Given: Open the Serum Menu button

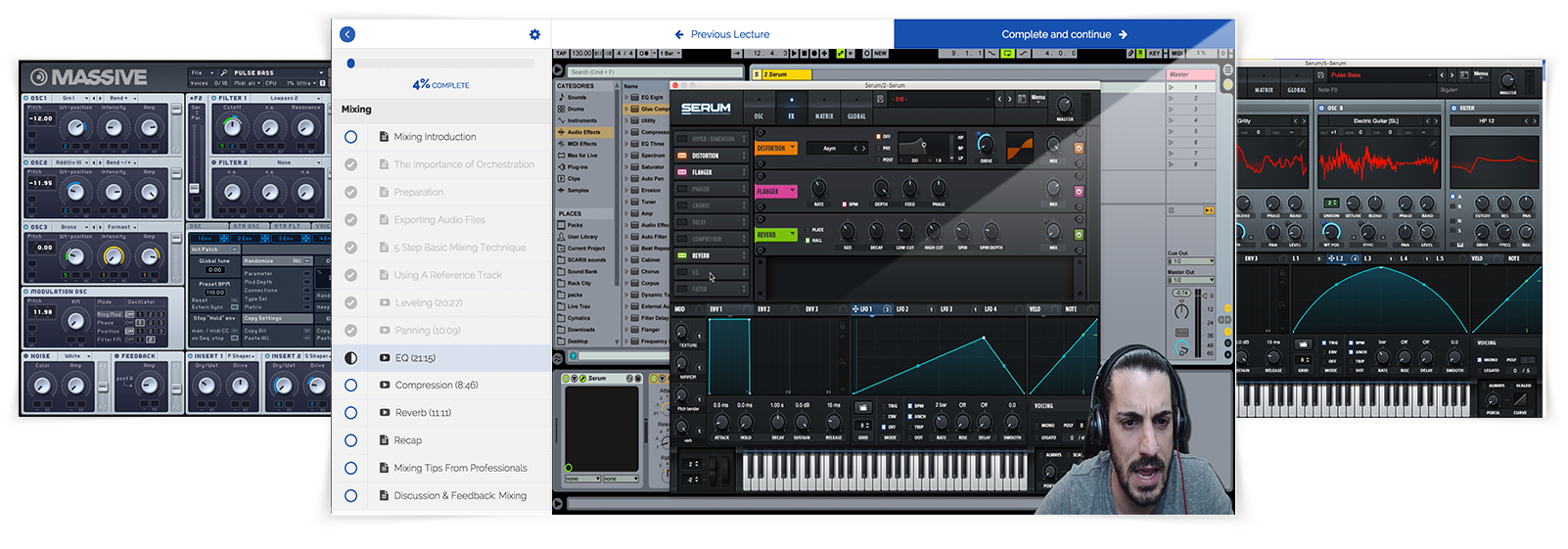Looking at the screenshot, I should 1038,98.
